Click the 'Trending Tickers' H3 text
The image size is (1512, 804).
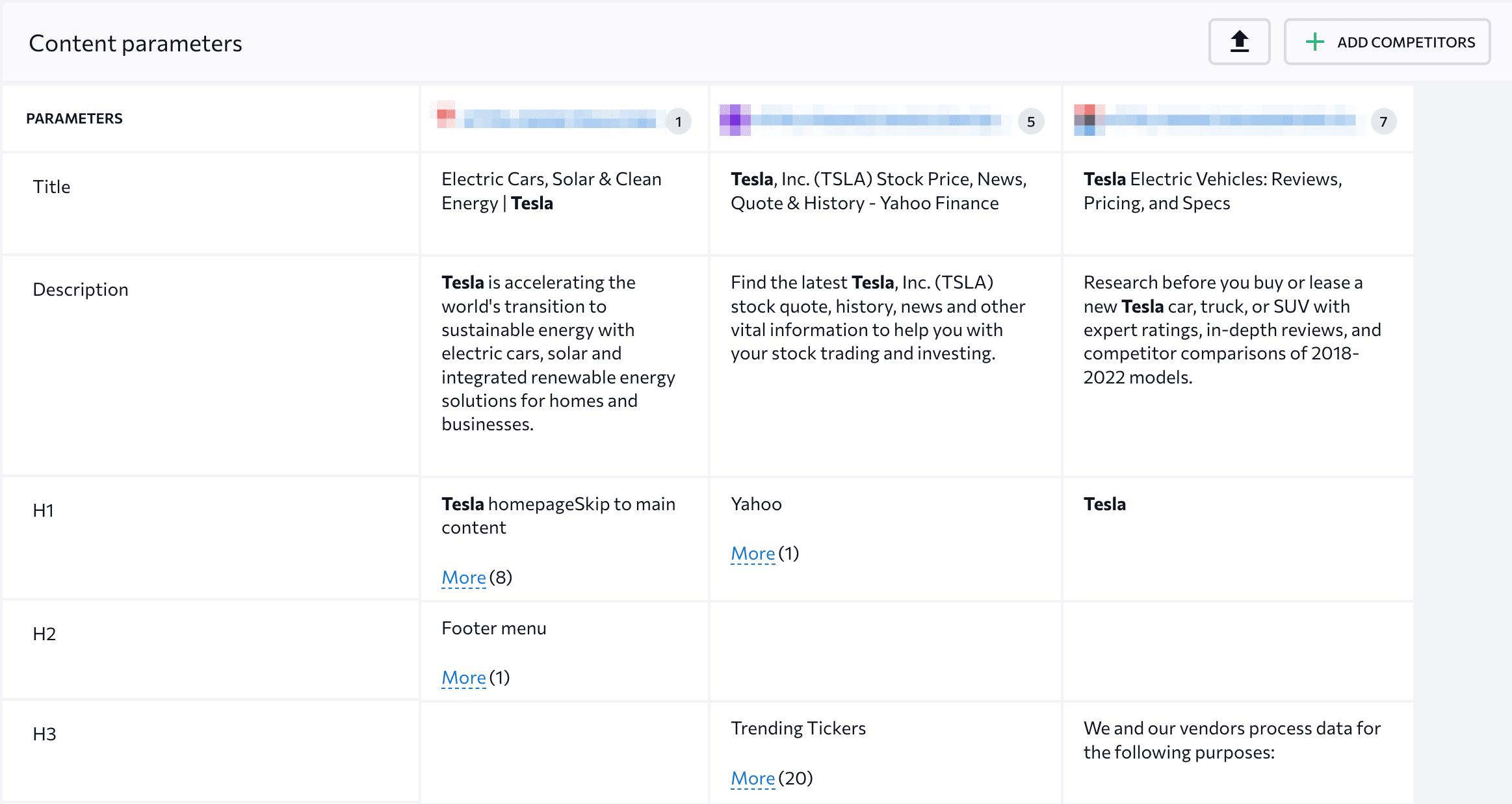pyautogui.click(x=798, y=728)
